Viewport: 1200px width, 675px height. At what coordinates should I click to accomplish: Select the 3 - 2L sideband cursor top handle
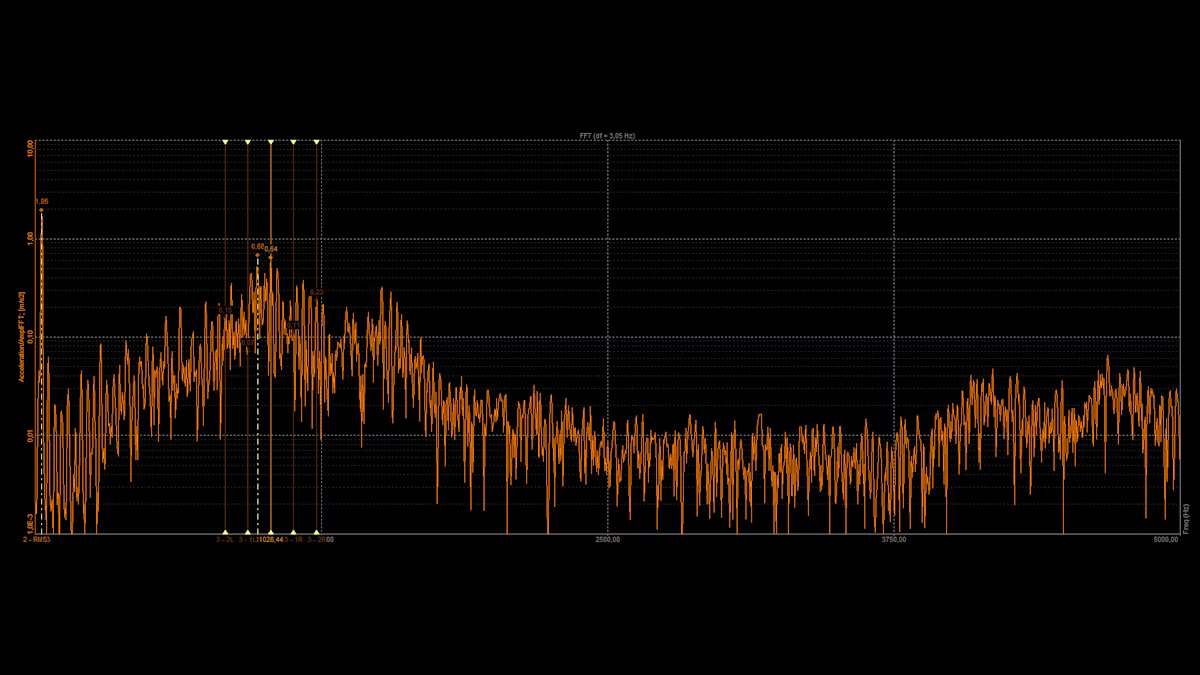tap(225, 142)
